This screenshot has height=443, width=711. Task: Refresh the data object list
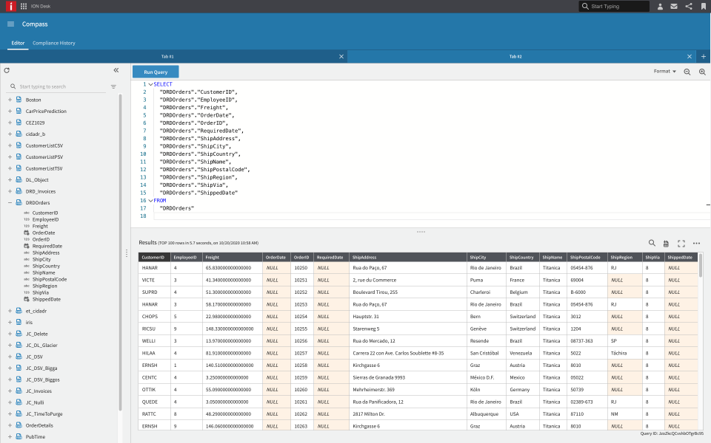(x=7, y=71)
